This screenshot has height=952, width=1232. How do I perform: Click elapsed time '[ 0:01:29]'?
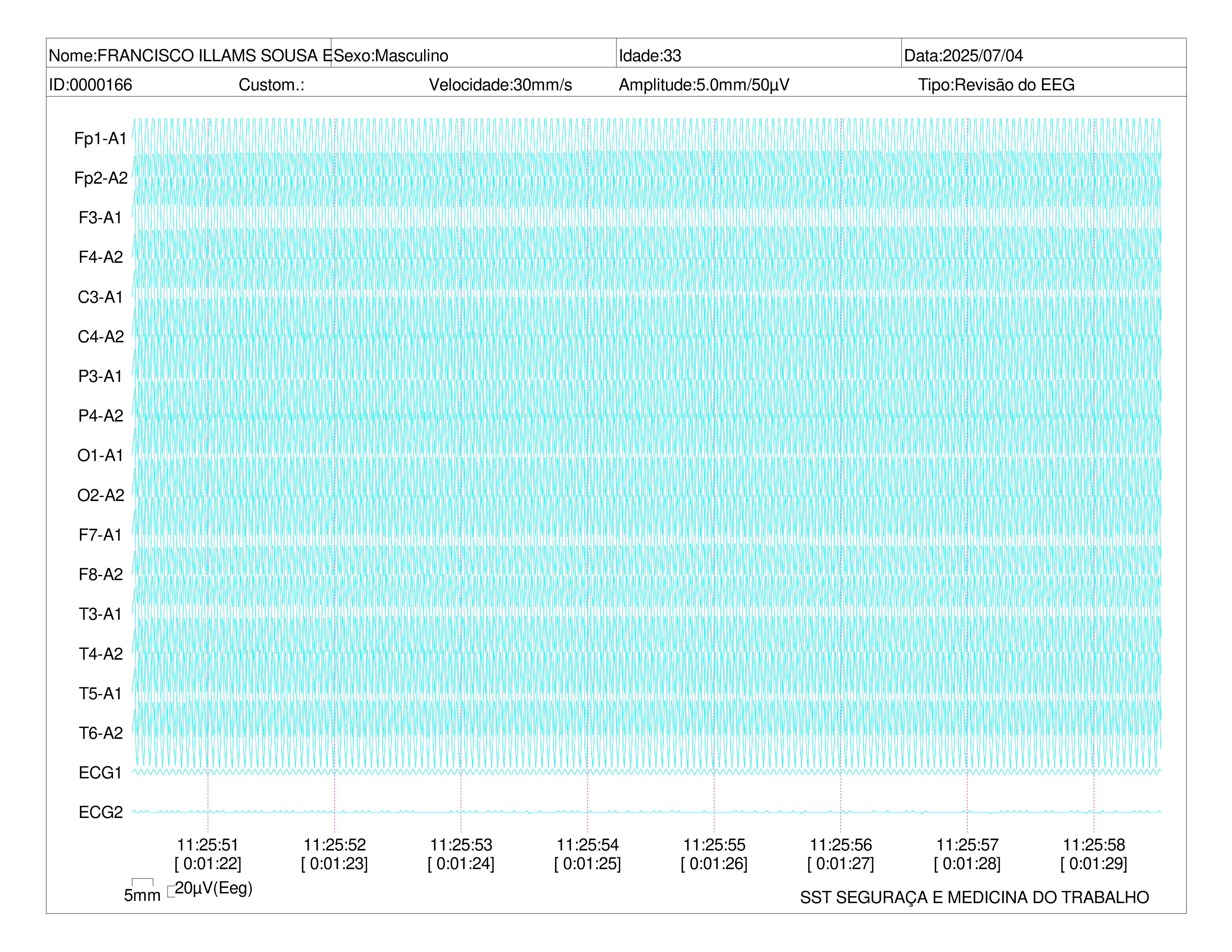(1094, 864)
